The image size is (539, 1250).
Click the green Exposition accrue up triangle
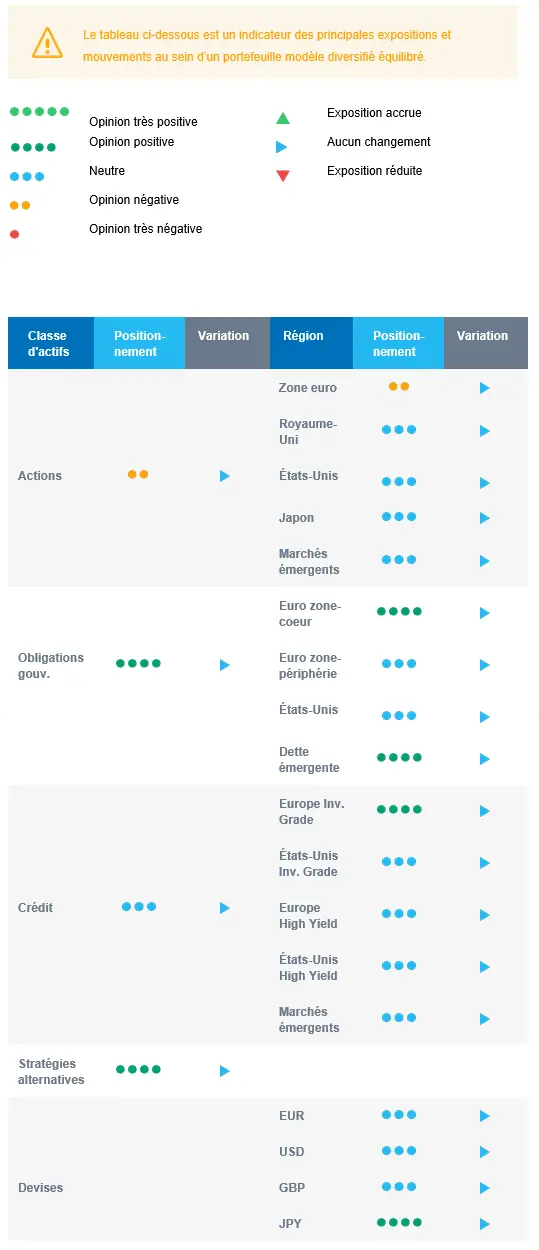[x=283, y=118]
